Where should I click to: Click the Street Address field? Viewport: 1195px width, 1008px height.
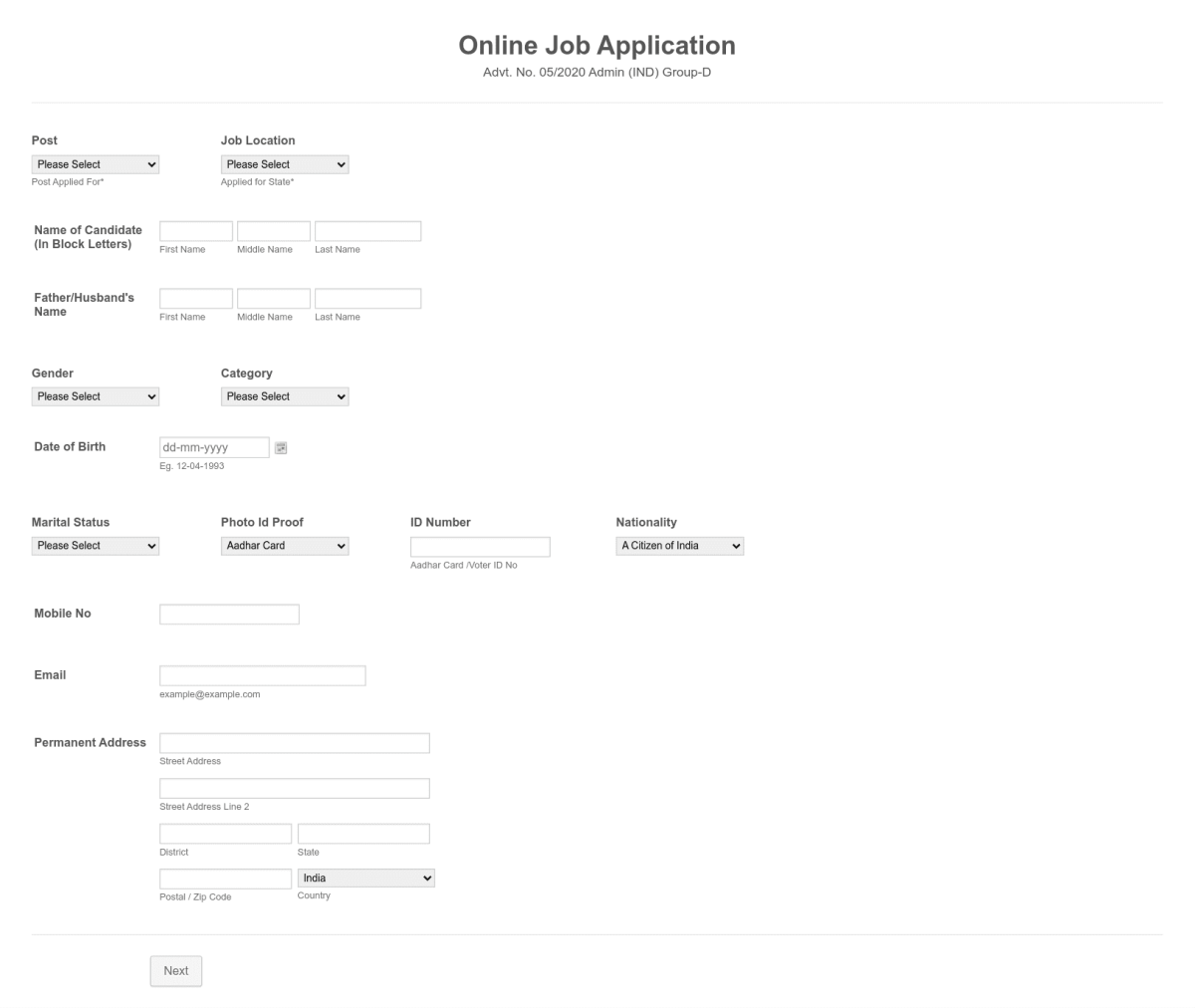tap(294, 742)
